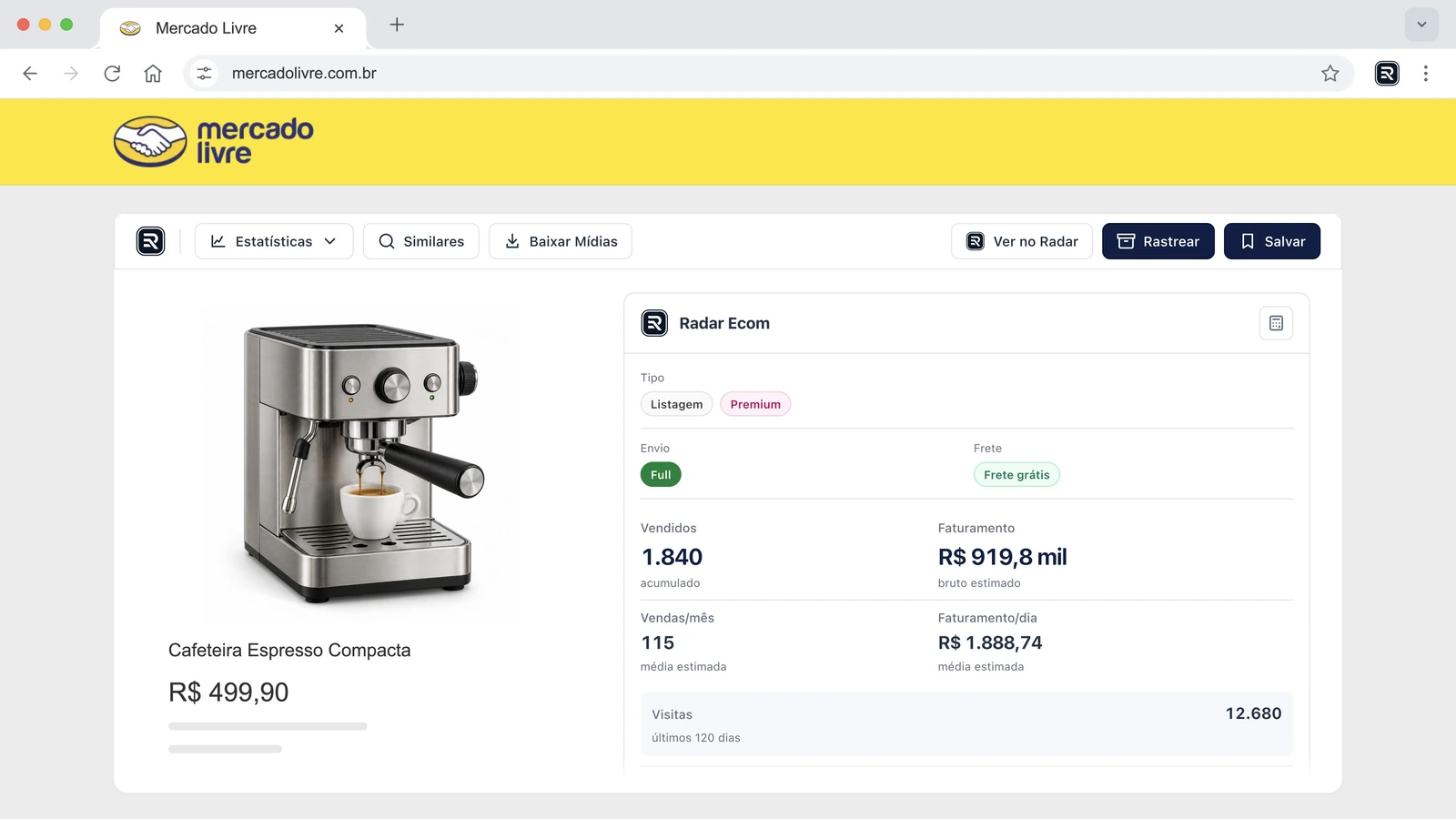Open Ver no Radar

coord(1022,241)
